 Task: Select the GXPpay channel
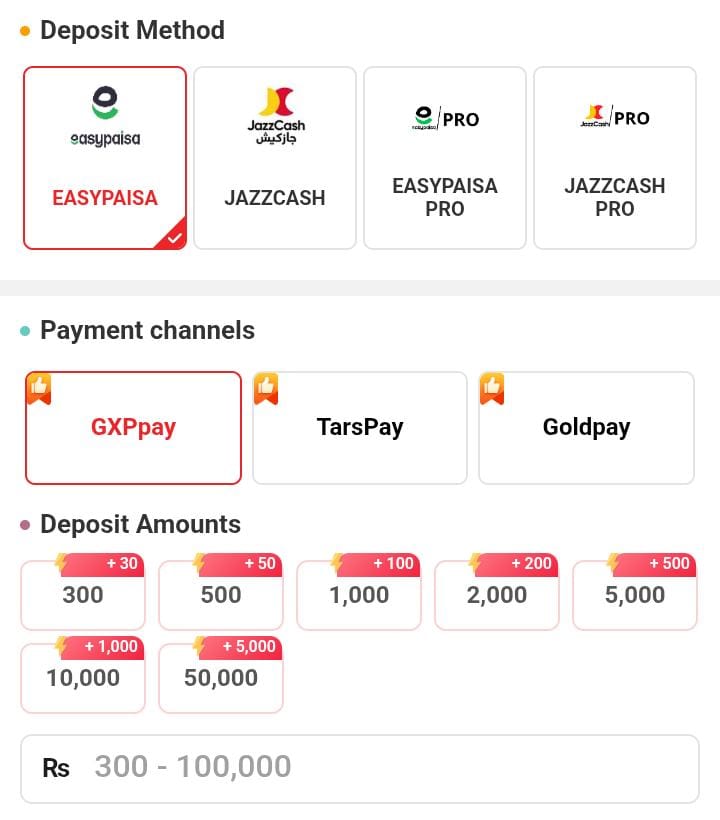[133, 428]
